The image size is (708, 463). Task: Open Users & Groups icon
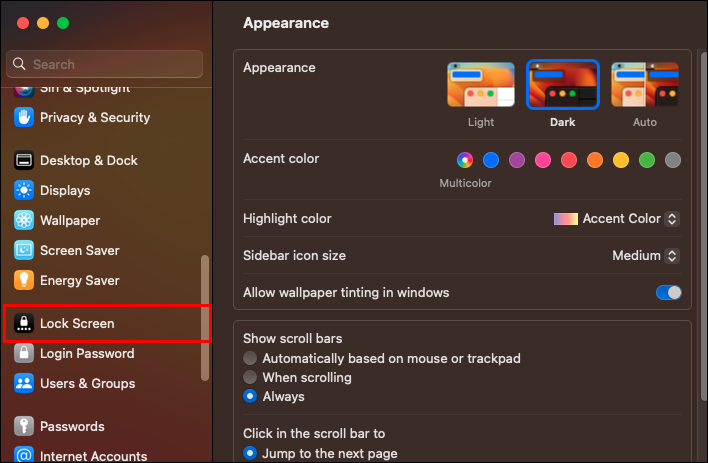(24, 383)
